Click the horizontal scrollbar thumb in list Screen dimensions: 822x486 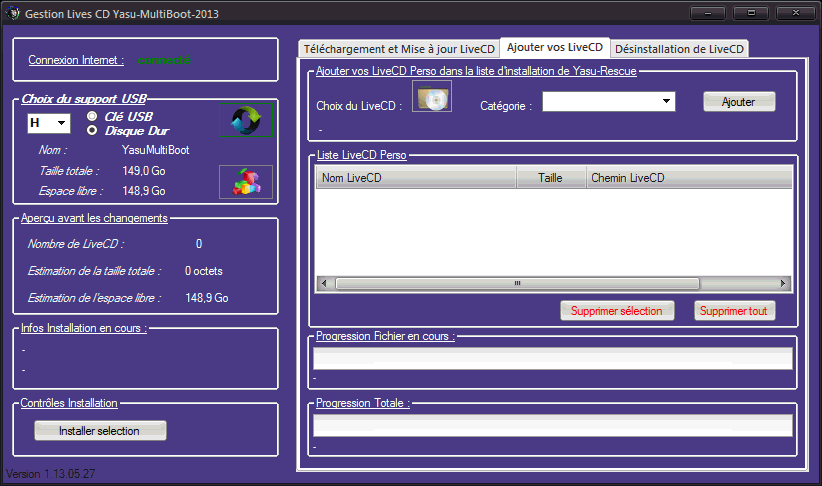517,283
